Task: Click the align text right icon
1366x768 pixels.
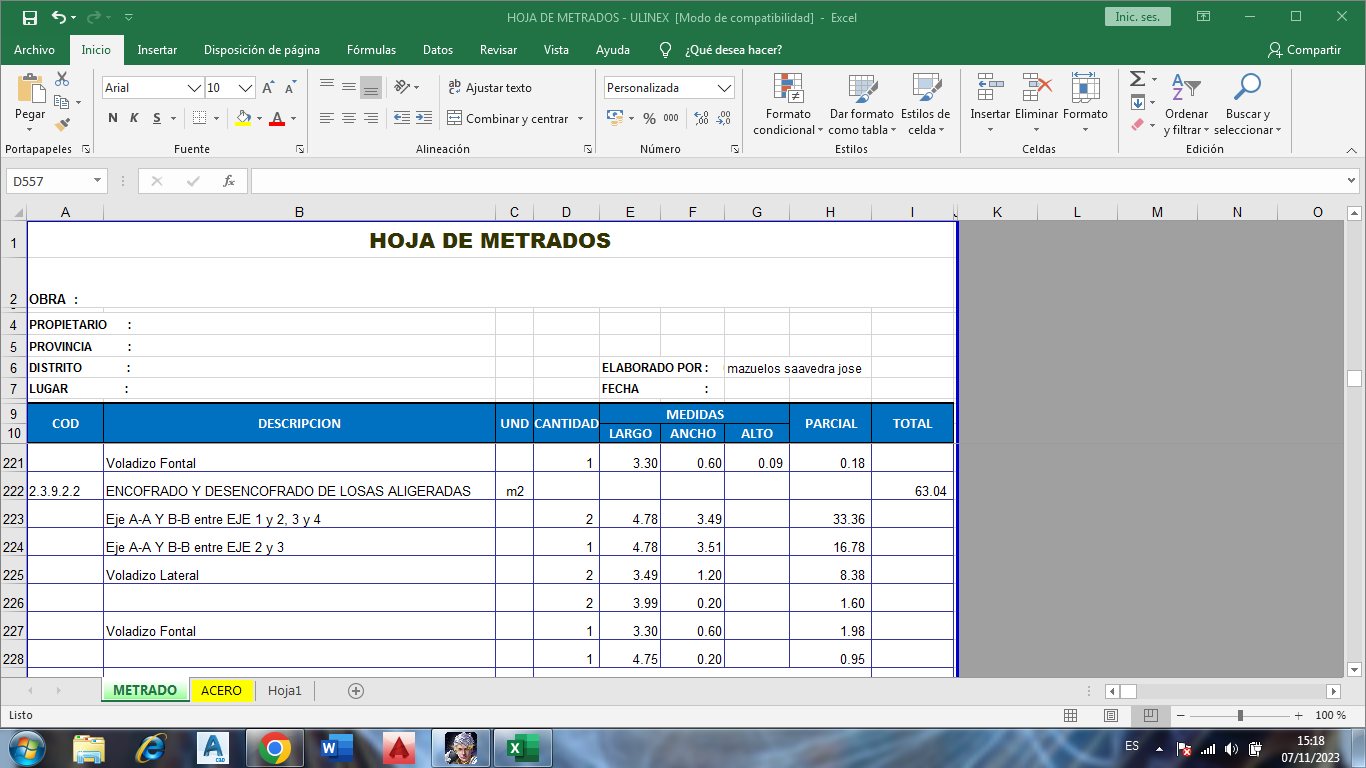Action: (x=371, y=118)
